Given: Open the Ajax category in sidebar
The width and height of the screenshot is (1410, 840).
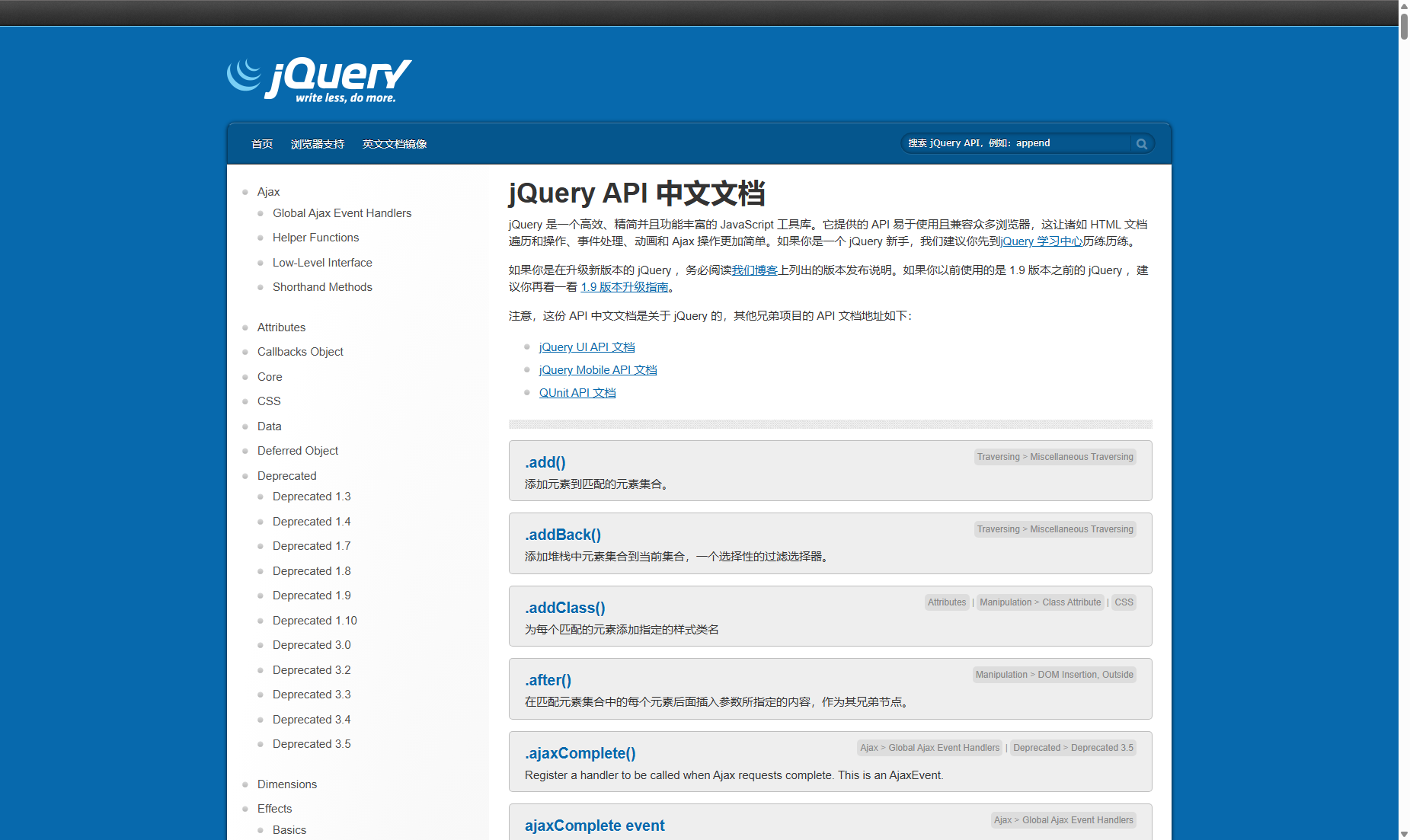Looking at the screenshot, I should click(268, 192).
